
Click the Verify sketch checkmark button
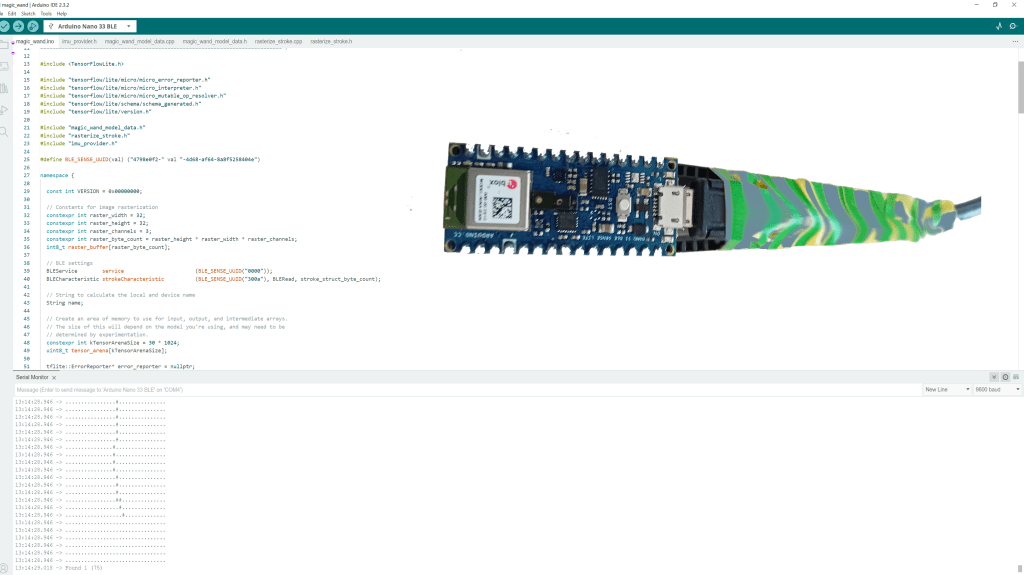pyautogui.click(x=3, y=26)
